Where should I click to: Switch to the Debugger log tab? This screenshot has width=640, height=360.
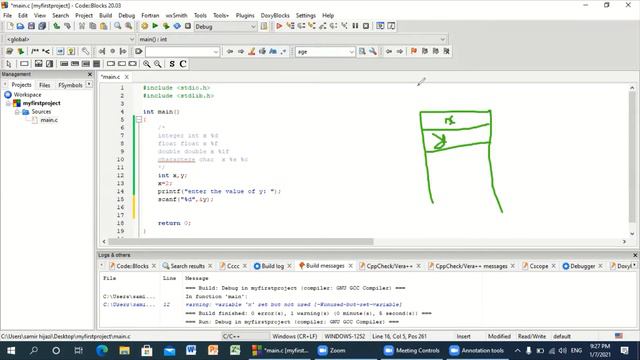tap(579, 266)
